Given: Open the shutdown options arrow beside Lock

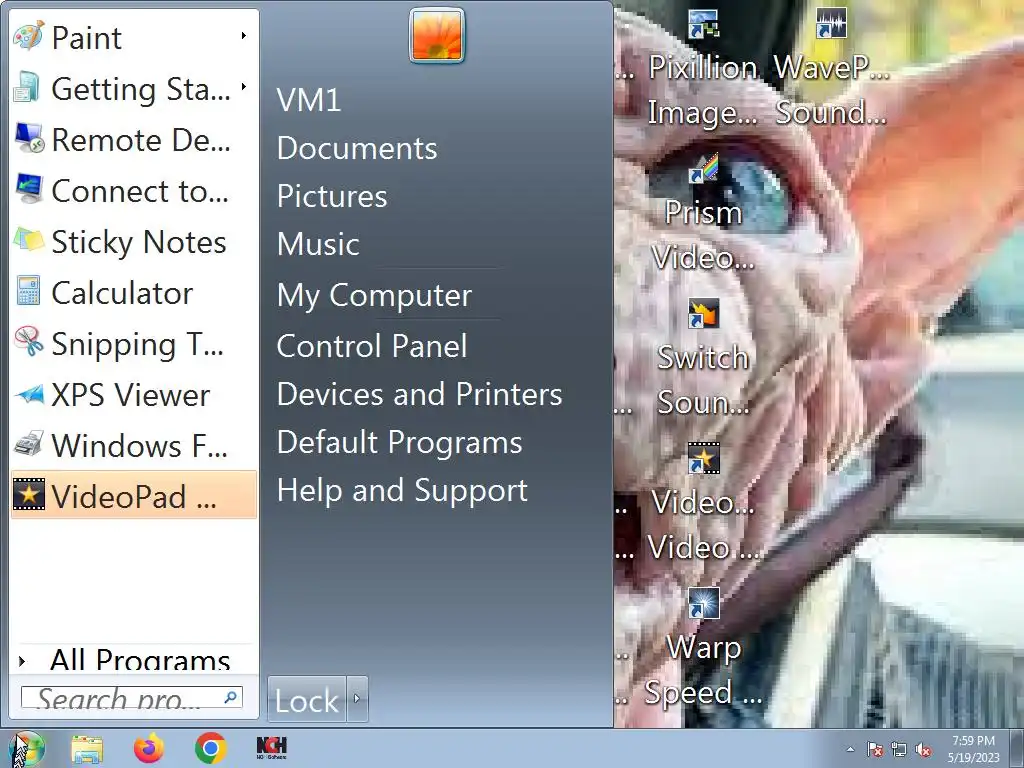Looking at the screenshot, I should click(x=357, y=699).
